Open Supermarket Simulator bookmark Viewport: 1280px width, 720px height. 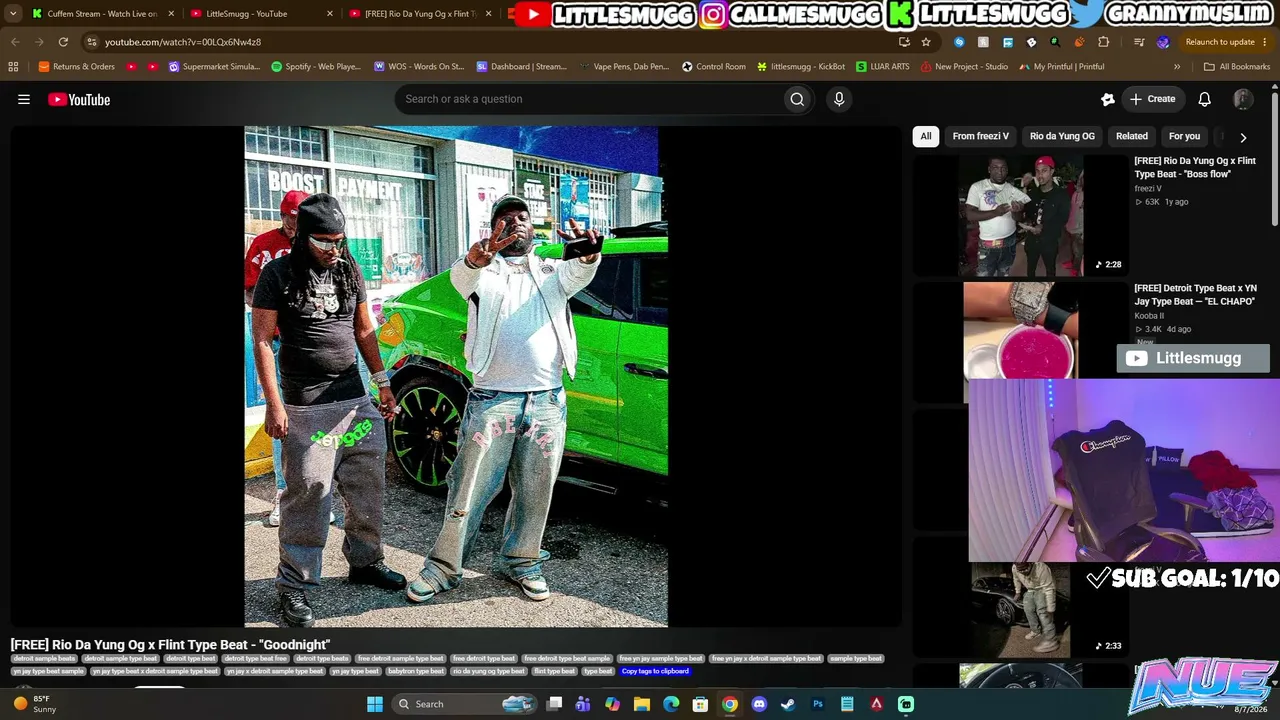point(215,67)
